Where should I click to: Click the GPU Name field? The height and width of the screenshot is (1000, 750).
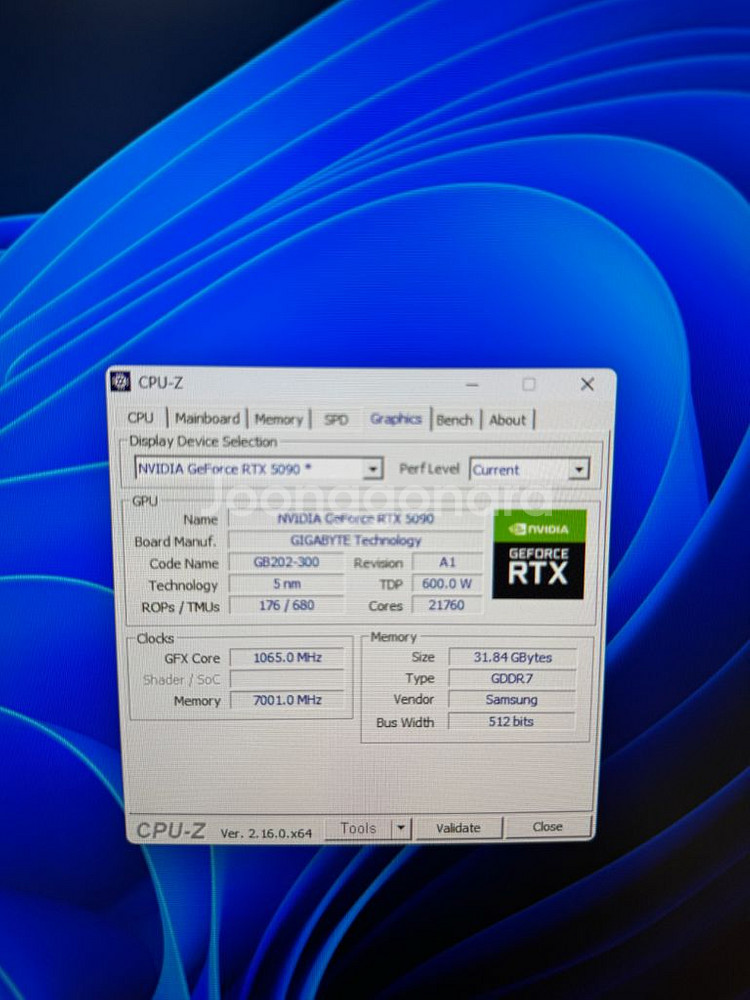pyautogui.click(x=355, y=518)
